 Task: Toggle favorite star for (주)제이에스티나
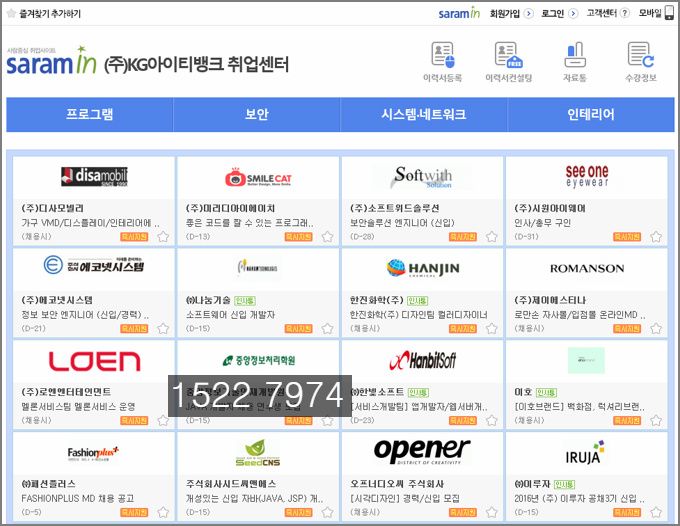(x=656, y=329)
